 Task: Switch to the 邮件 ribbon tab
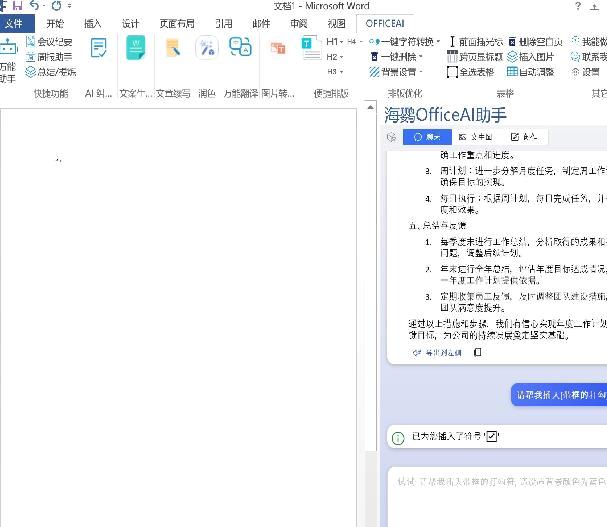pos(261,24)
